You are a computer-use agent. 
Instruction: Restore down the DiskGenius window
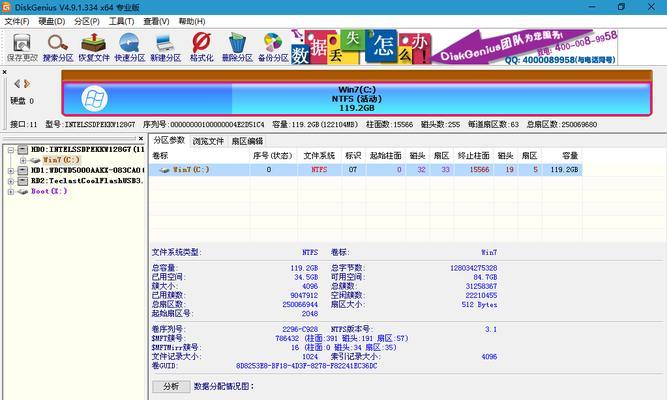pyautogui.click(x=621, y=7)
